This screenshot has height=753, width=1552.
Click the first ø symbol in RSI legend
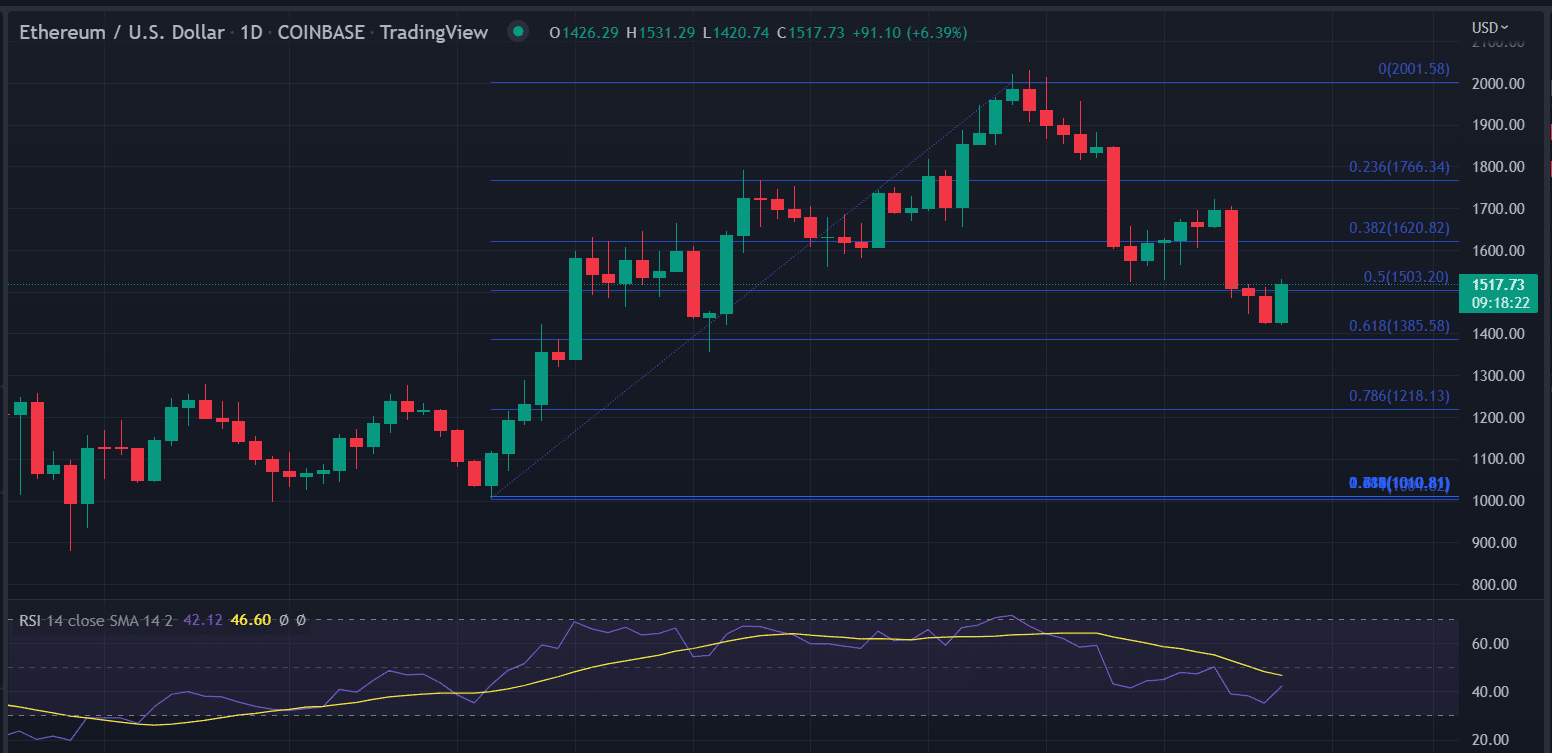tap(283, 620)
